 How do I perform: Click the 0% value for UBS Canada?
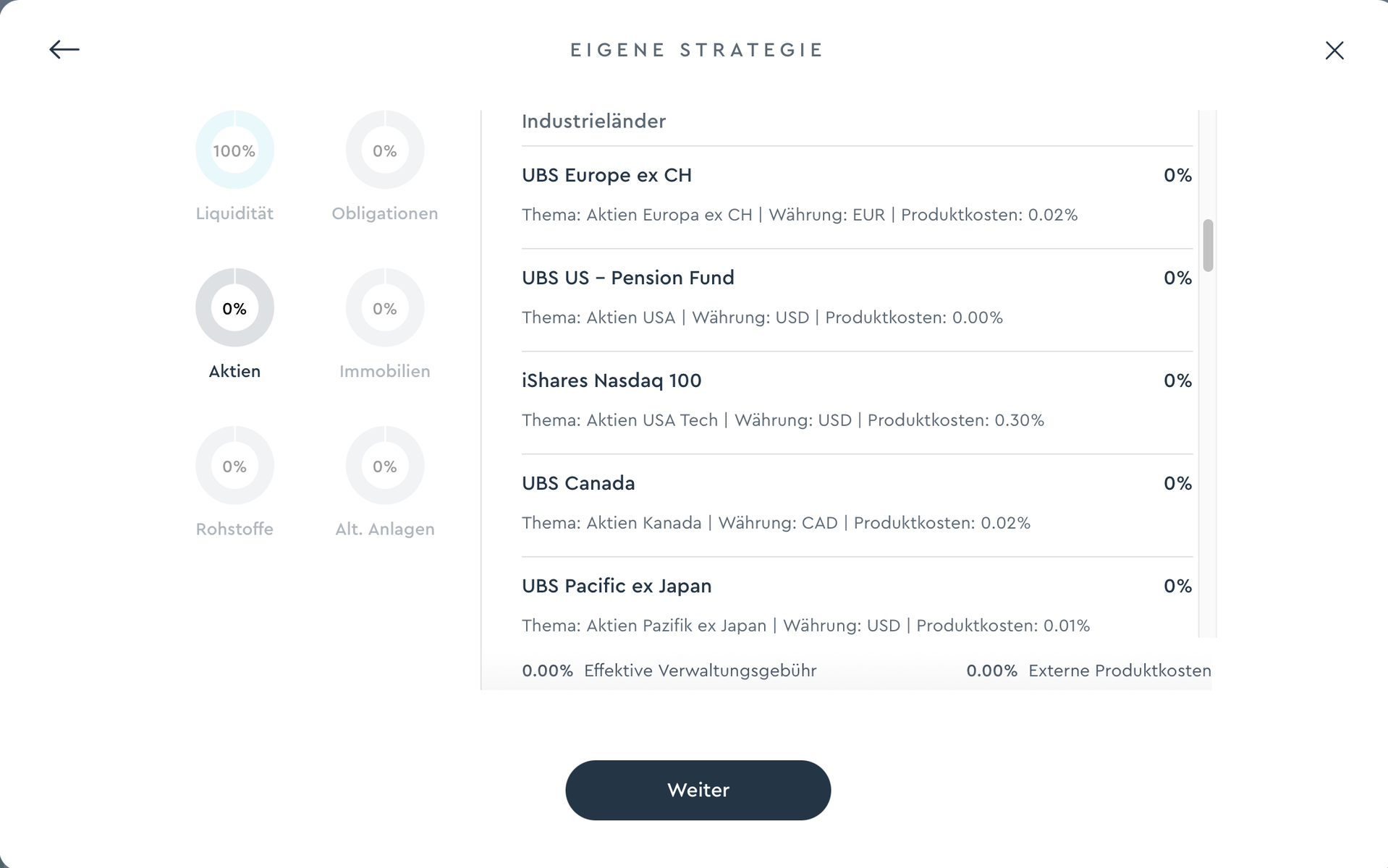(x=1177, y=483)
